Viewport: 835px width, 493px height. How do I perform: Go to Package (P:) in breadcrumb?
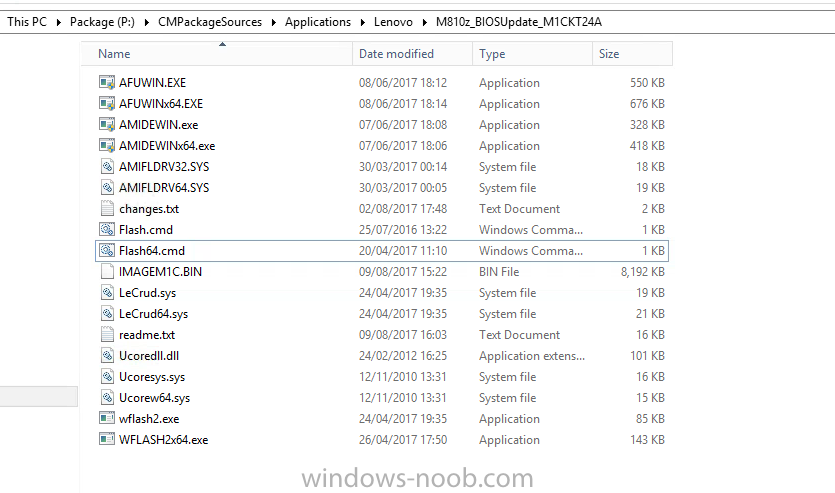coord(102,22)
